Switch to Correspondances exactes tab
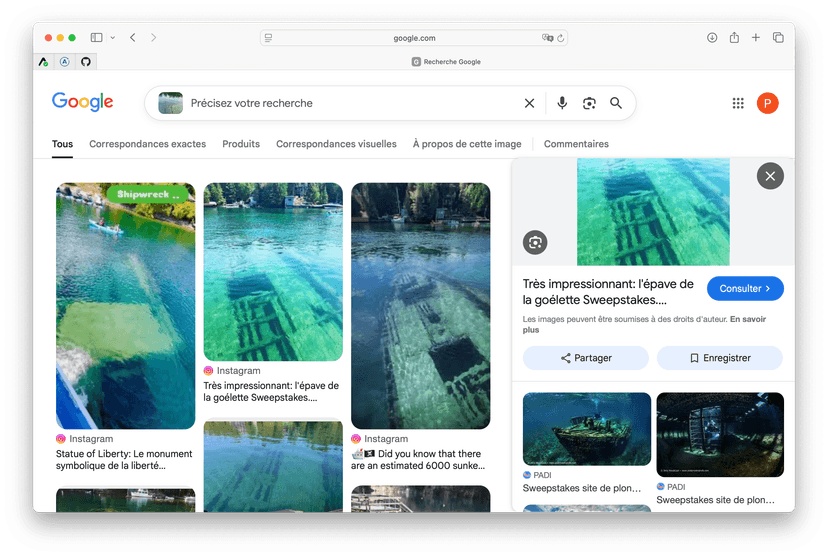This screenshot has height=556, width=828. pyautogui.click(x=147, y=144)
